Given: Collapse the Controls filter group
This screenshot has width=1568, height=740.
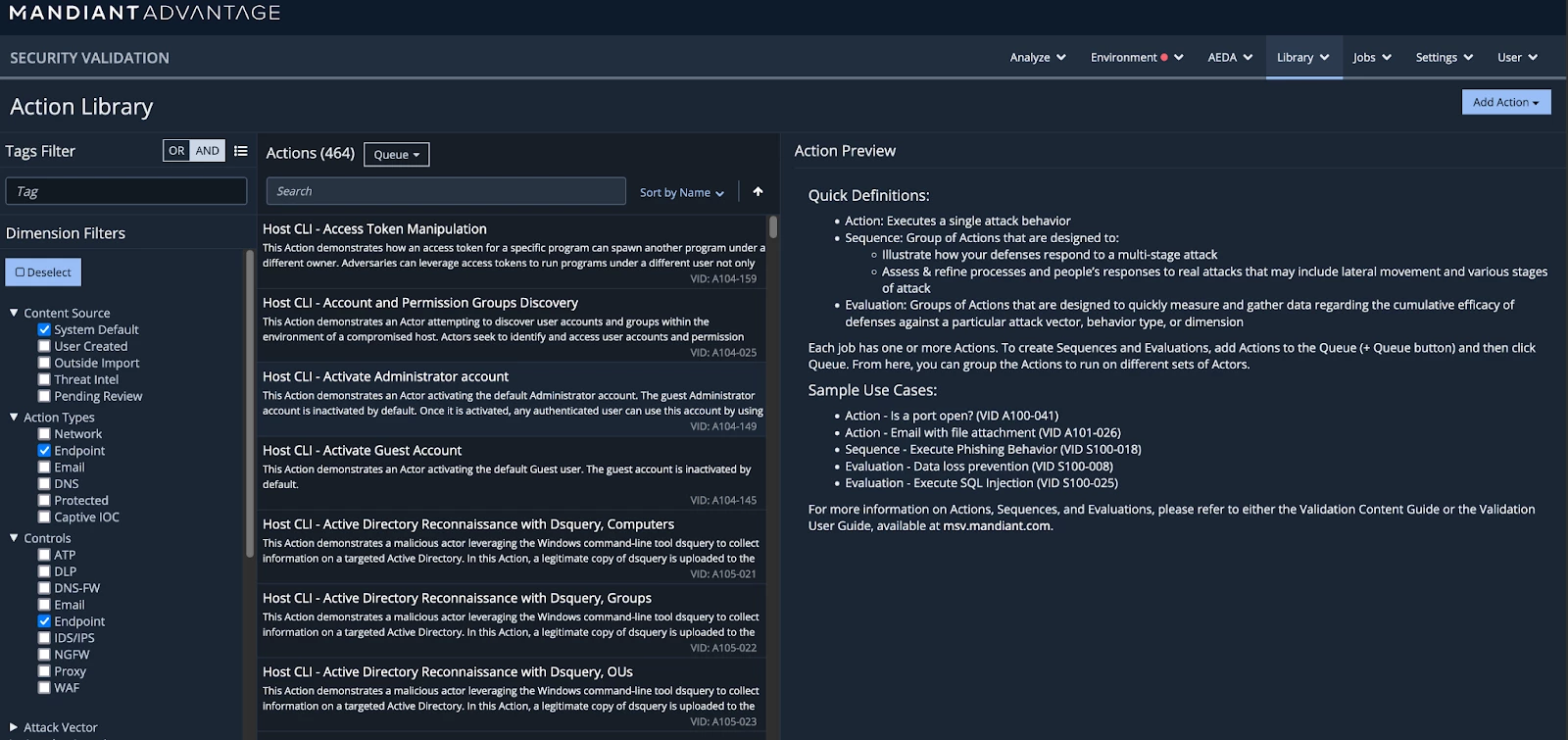Looking at the screenshot, I should tap(14, 537).
